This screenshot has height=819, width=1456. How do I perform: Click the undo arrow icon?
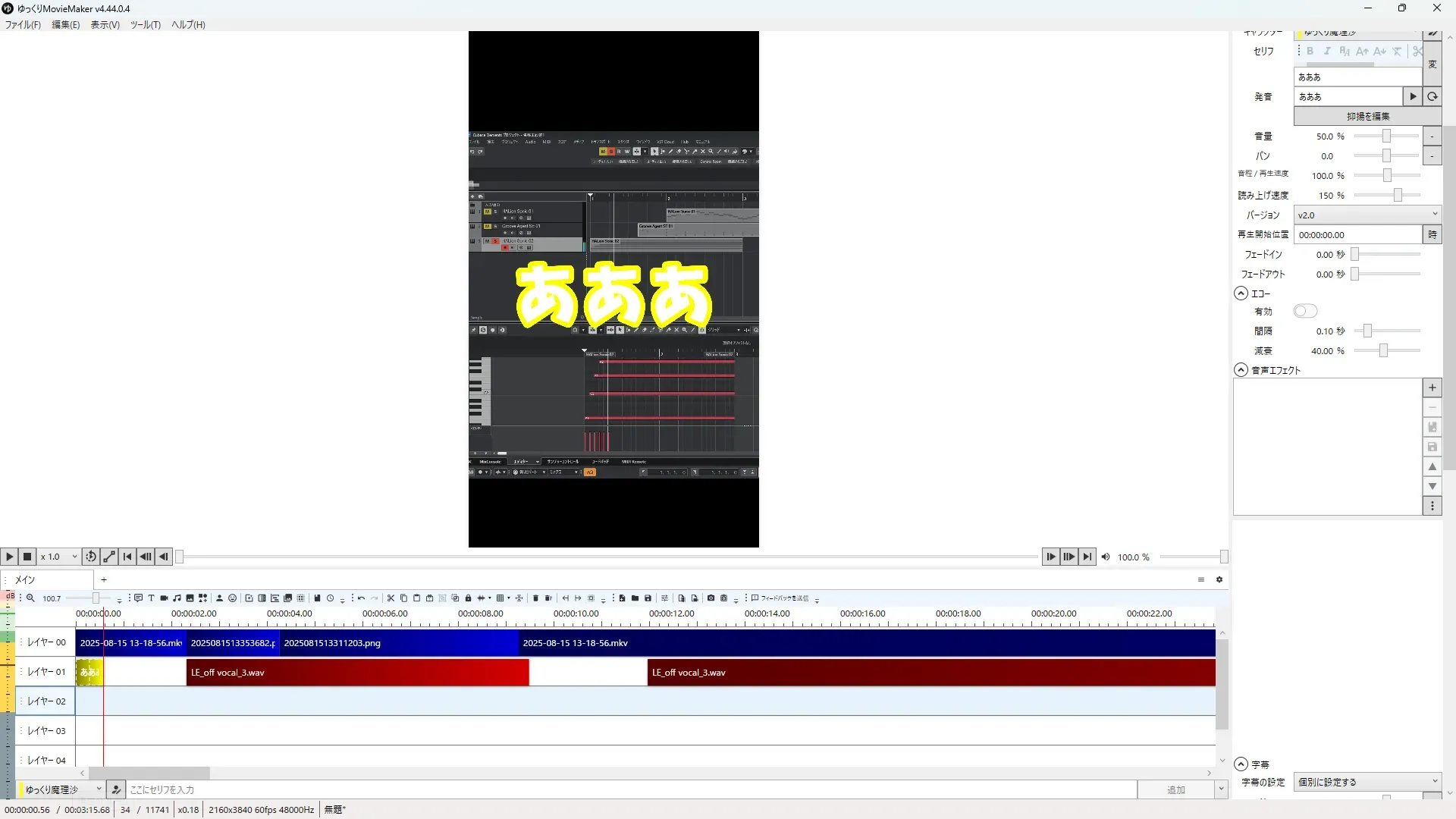pyautogui.click(x=361, y=598)
